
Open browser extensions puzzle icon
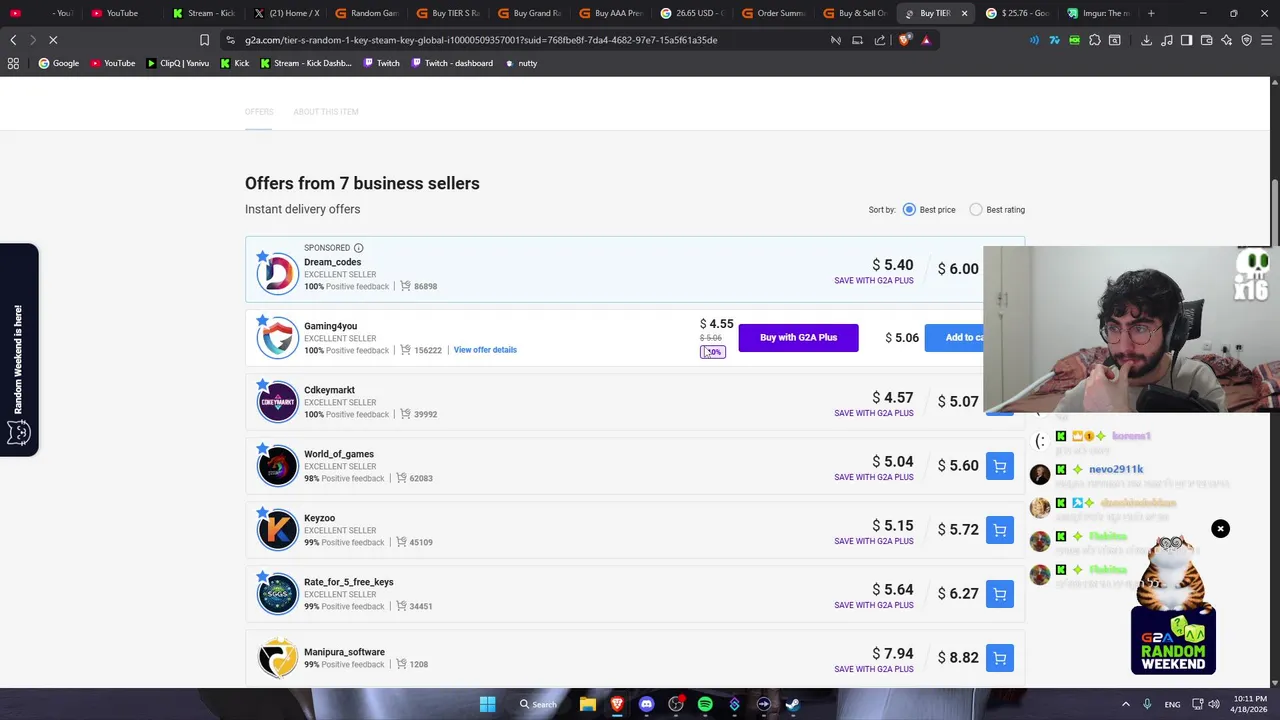coord(1095,40)
